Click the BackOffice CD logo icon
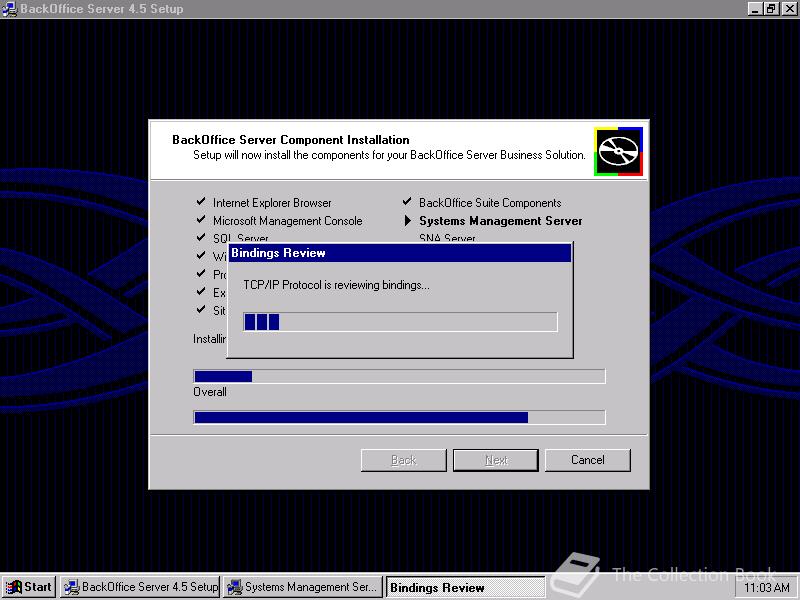 click(x=618, y=152)
